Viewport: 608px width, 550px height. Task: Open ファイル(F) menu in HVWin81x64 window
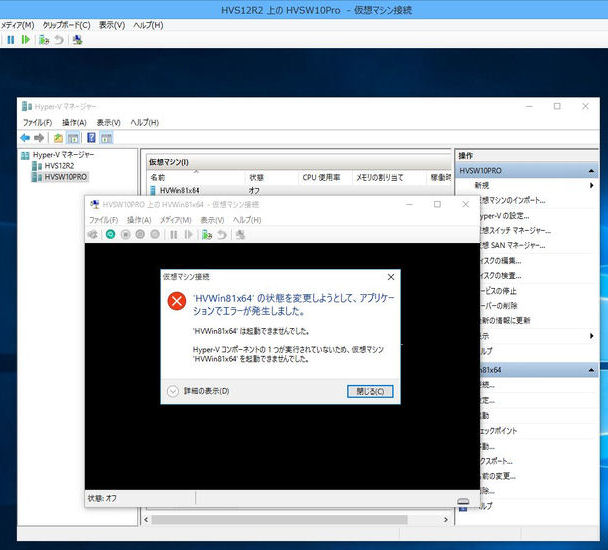coord(104,220)
